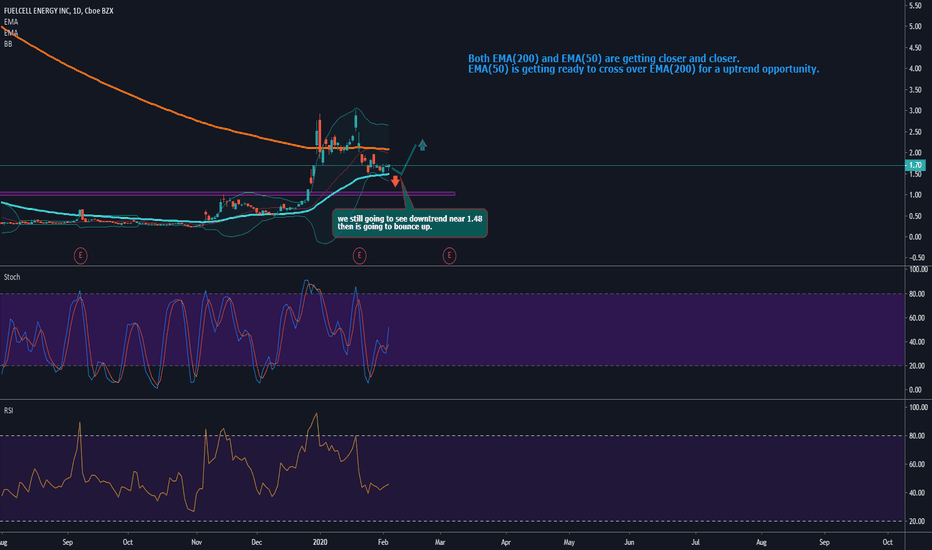Select the first EMA indicator label

coord(11,22)
